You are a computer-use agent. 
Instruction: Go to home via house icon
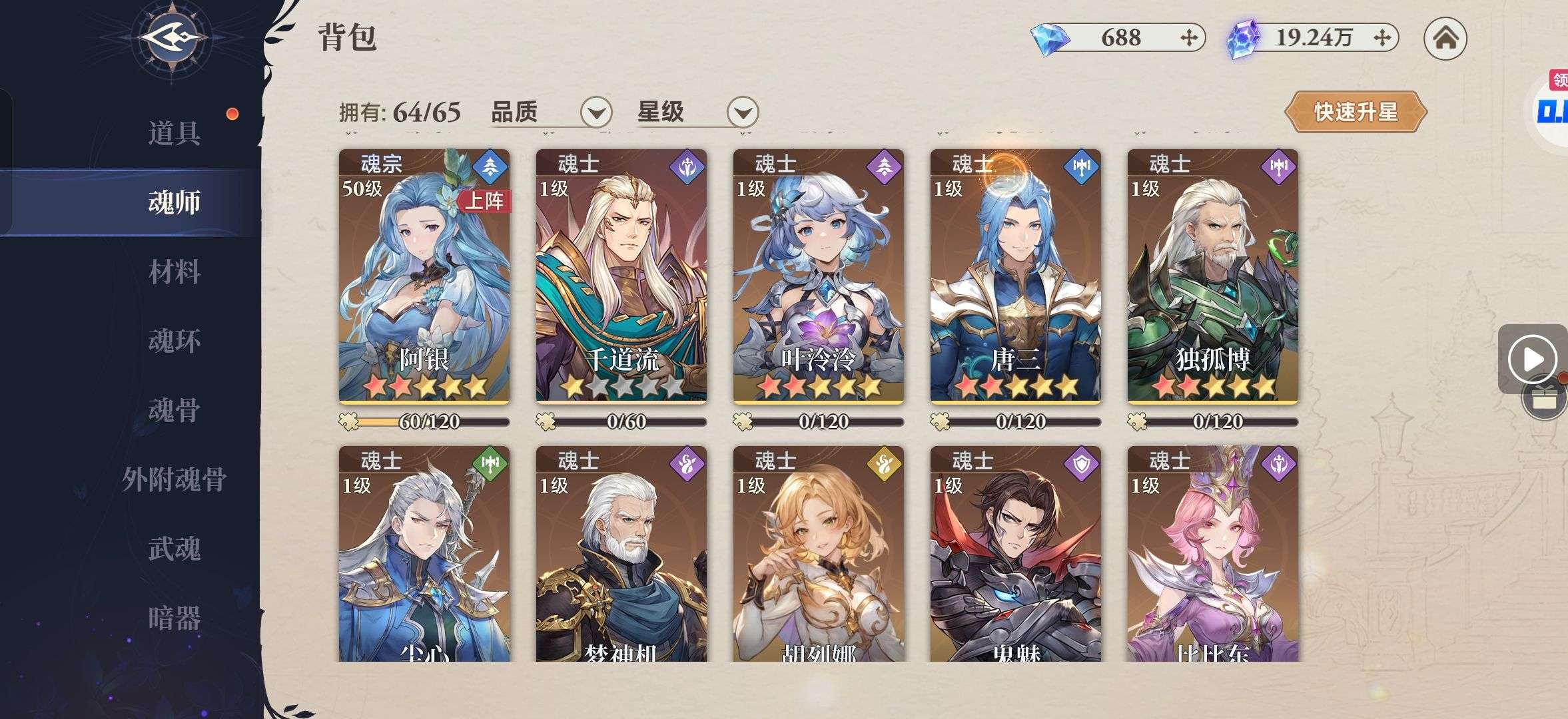coord(1445,38)
